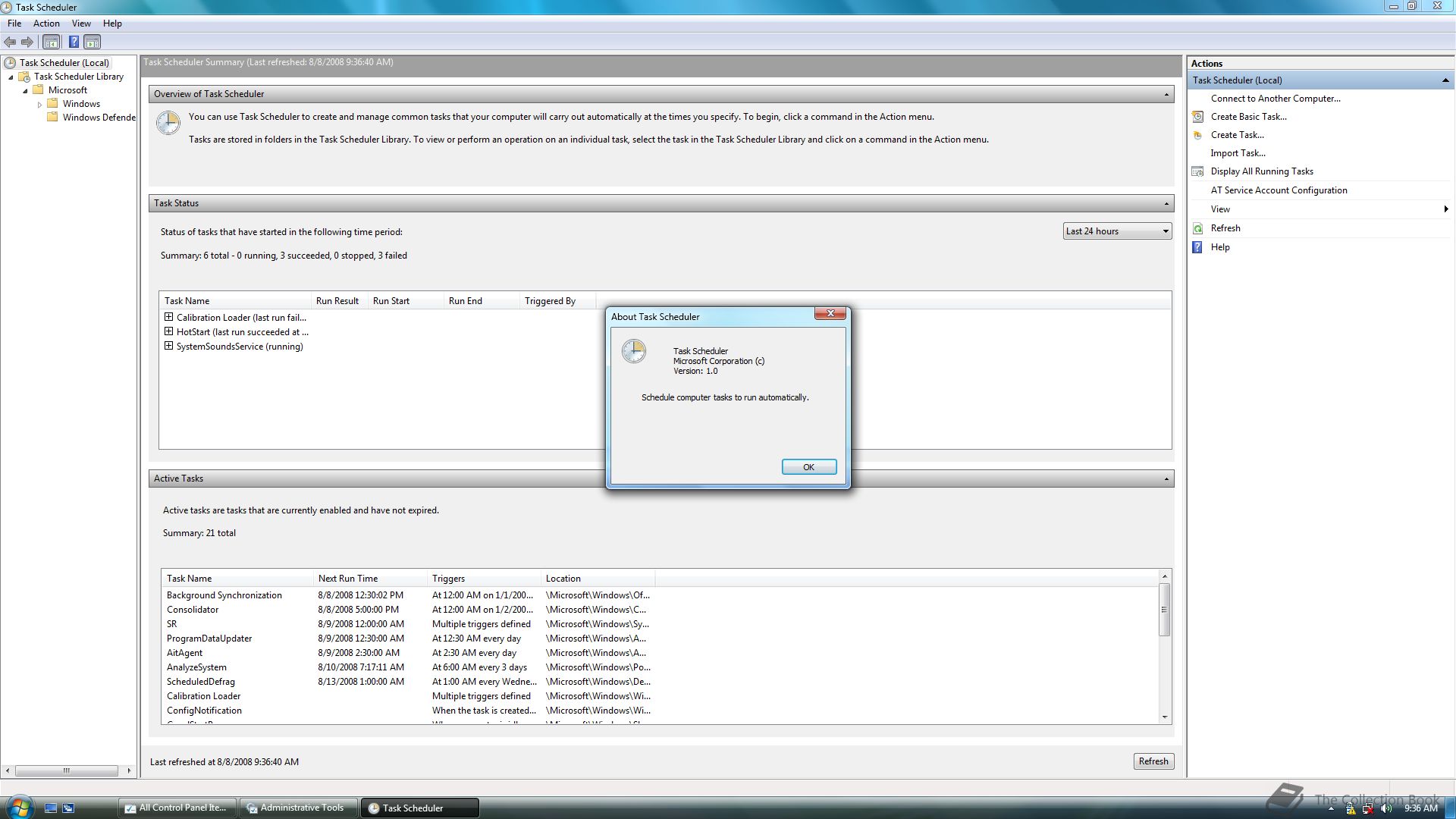Sort by the Run Start column header
Screen dimensions: 1456x819
tap(406, 301)
